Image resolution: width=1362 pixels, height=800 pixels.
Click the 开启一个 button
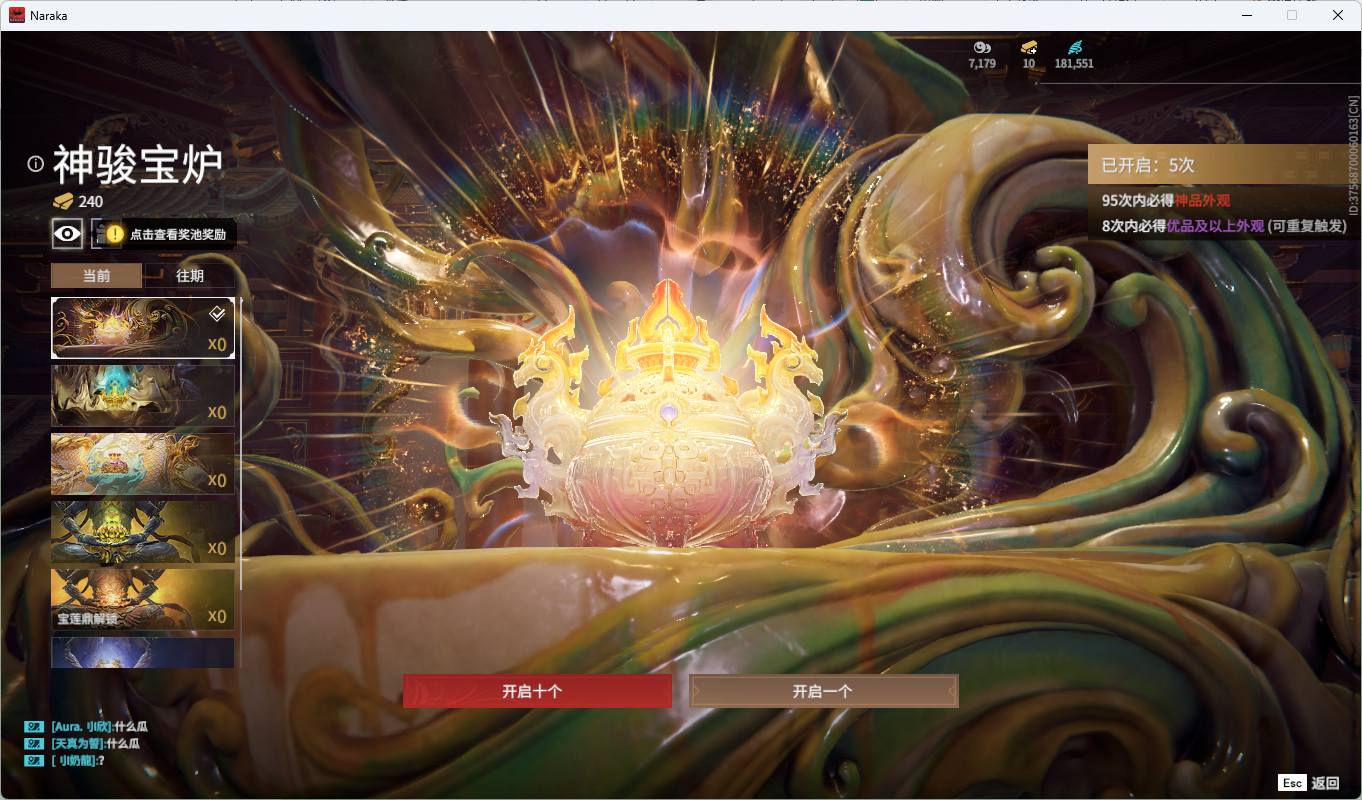(x=823, y=691)
